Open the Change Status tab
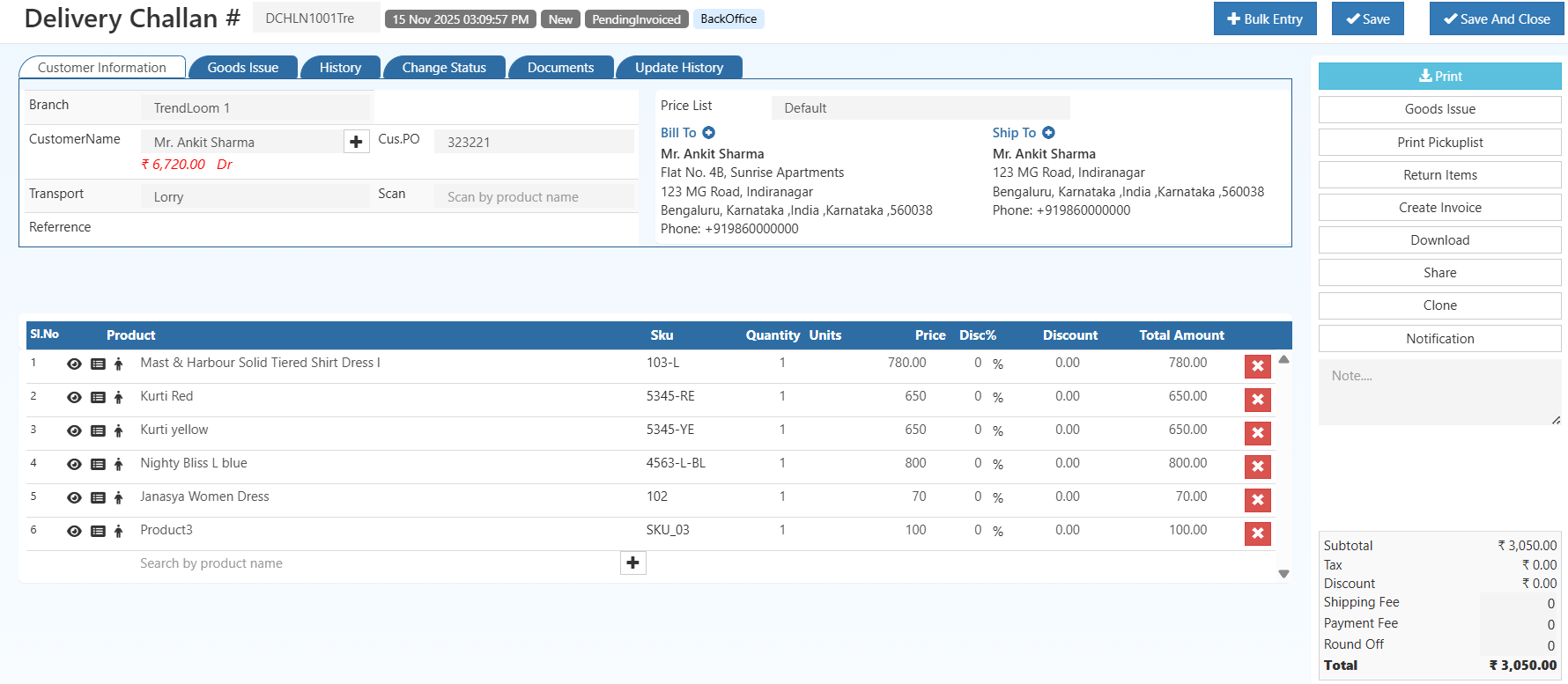This screenshot has width=1568, height=684. (444, 68)
